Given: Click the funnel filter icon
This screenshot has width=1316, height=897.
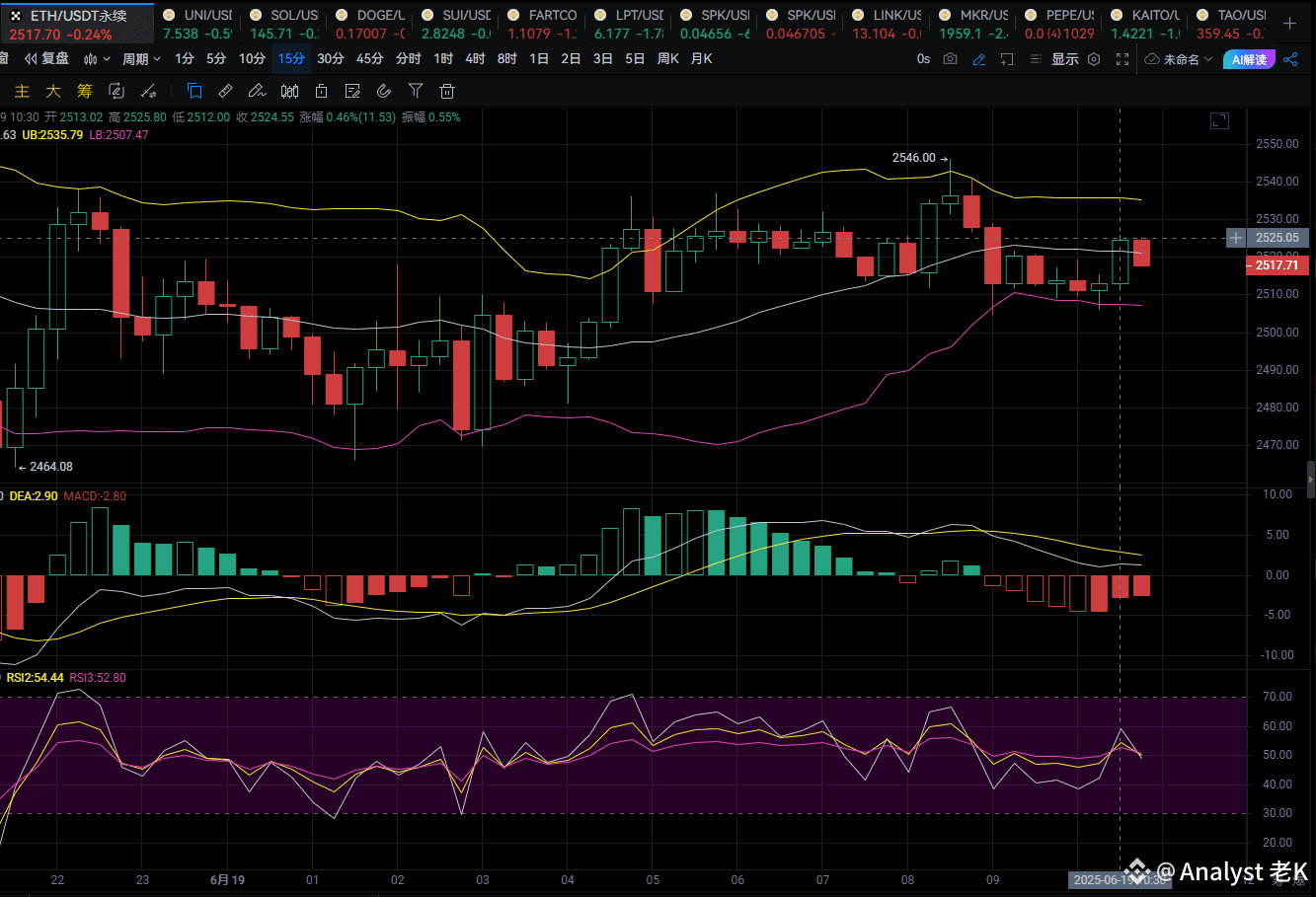Looking at the screenshot, I should click(x=416, y=92).
